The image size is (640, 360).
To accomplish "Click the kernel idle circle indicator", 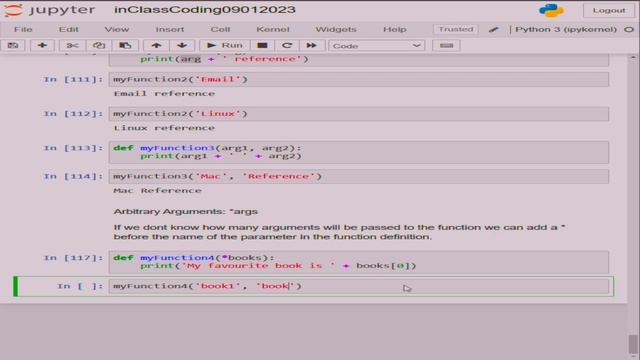I will [x=629, y=29].
